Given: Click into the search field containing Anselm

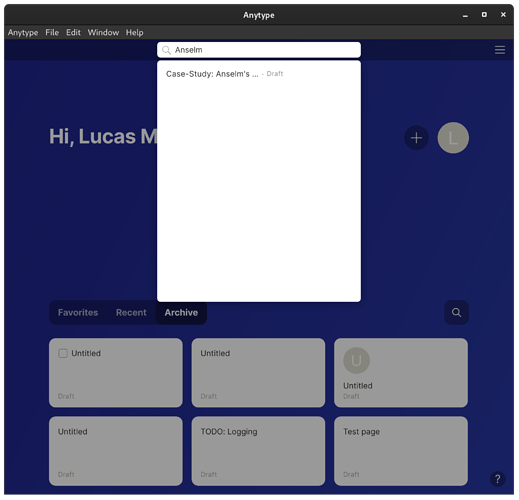Looking at the screenshot, I should pyautogui.click(x=259, y=50).
